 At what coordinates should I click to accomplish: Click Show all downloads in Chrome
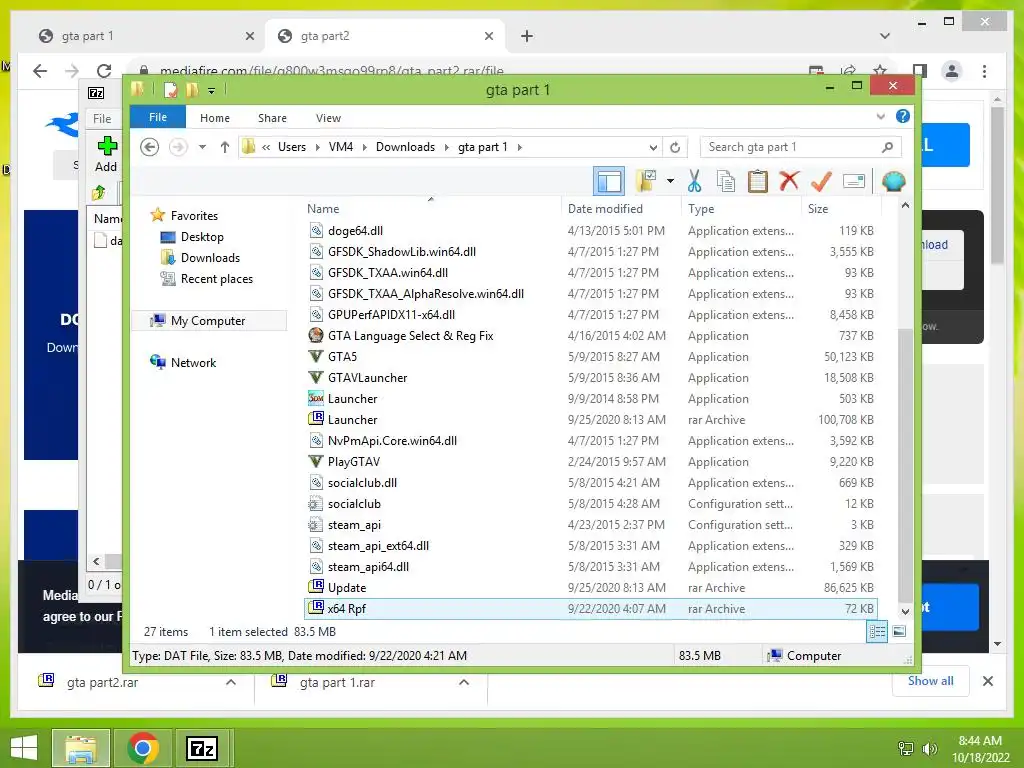pyautogui.click(x=931, y=681)
